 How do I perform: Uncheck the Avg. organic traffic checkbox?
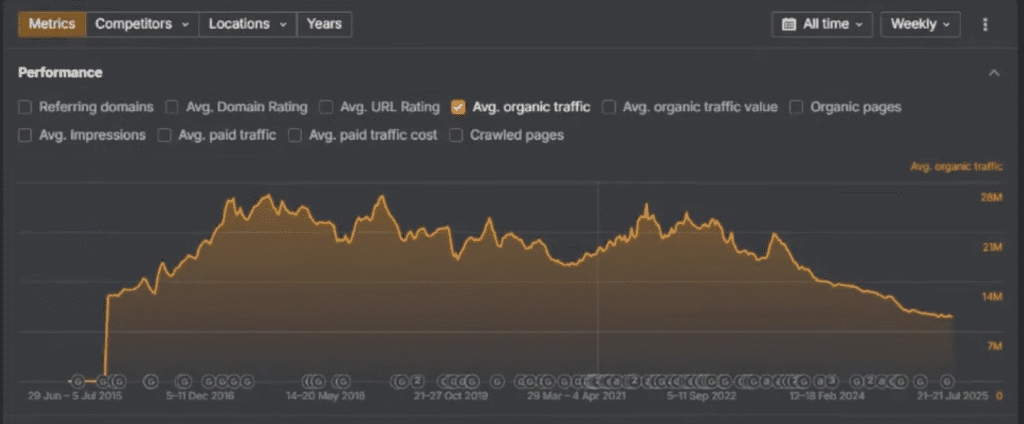click(x=458, y=106)
